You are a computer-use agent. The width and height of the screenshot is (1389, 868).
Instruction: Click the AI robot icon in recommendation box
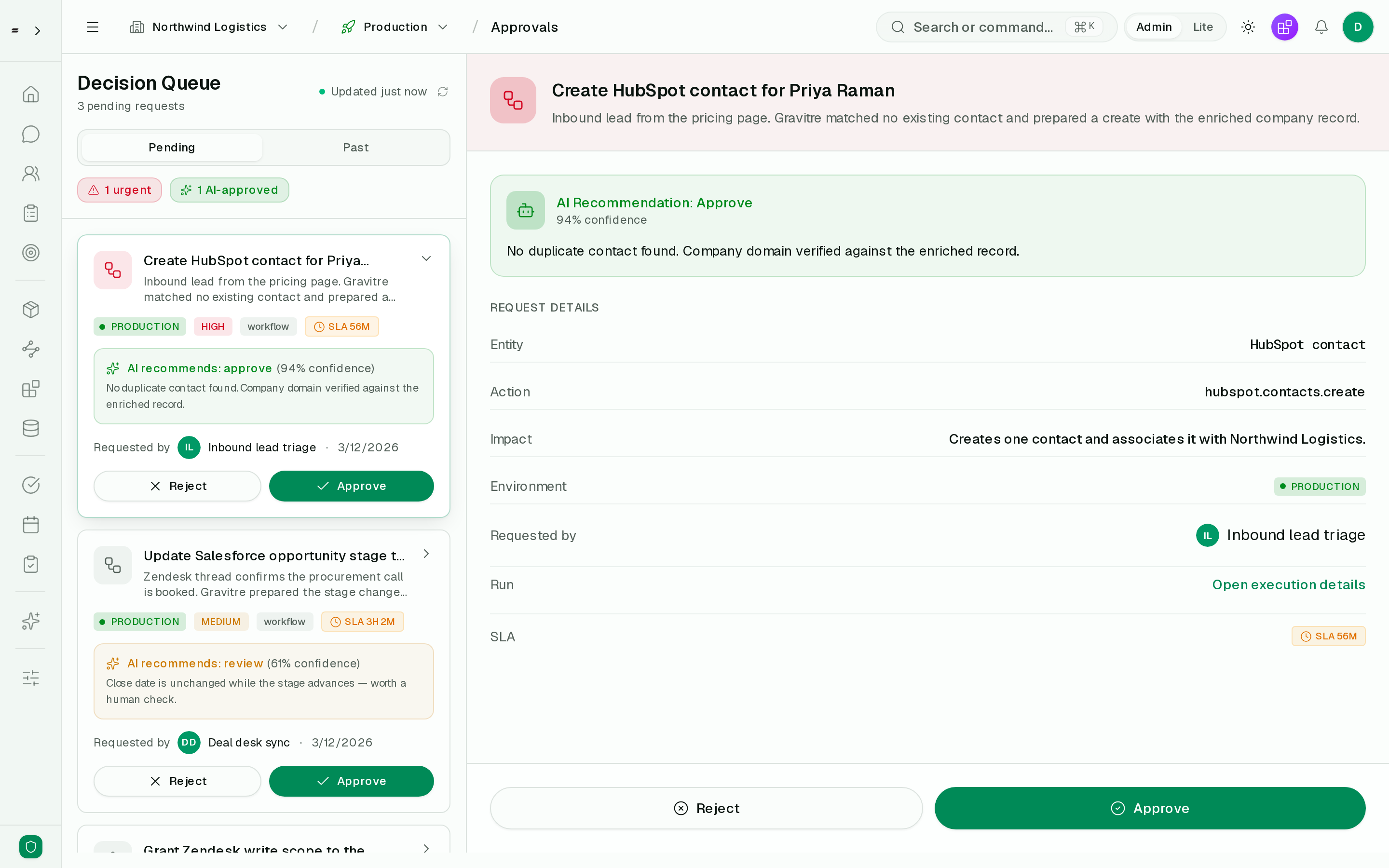pos(525,210)
